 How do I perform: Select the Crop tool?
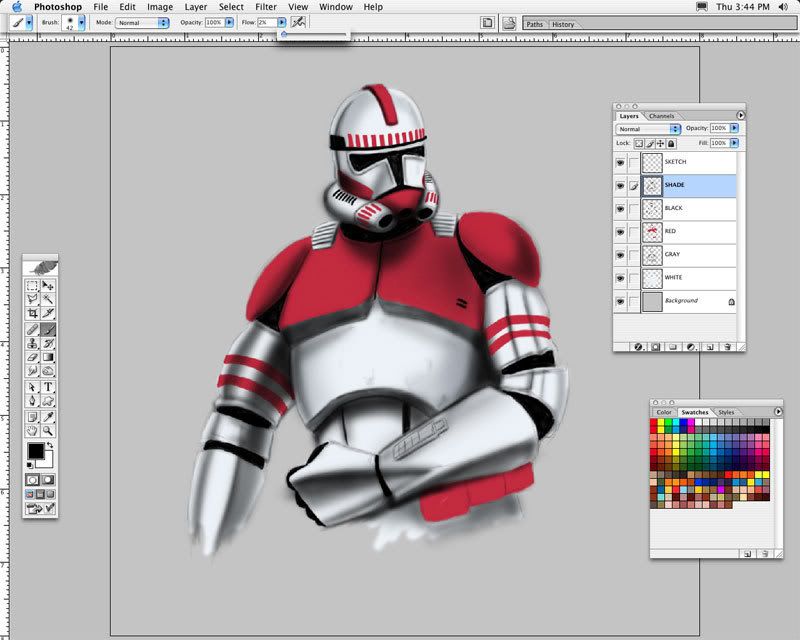[33, 313]
